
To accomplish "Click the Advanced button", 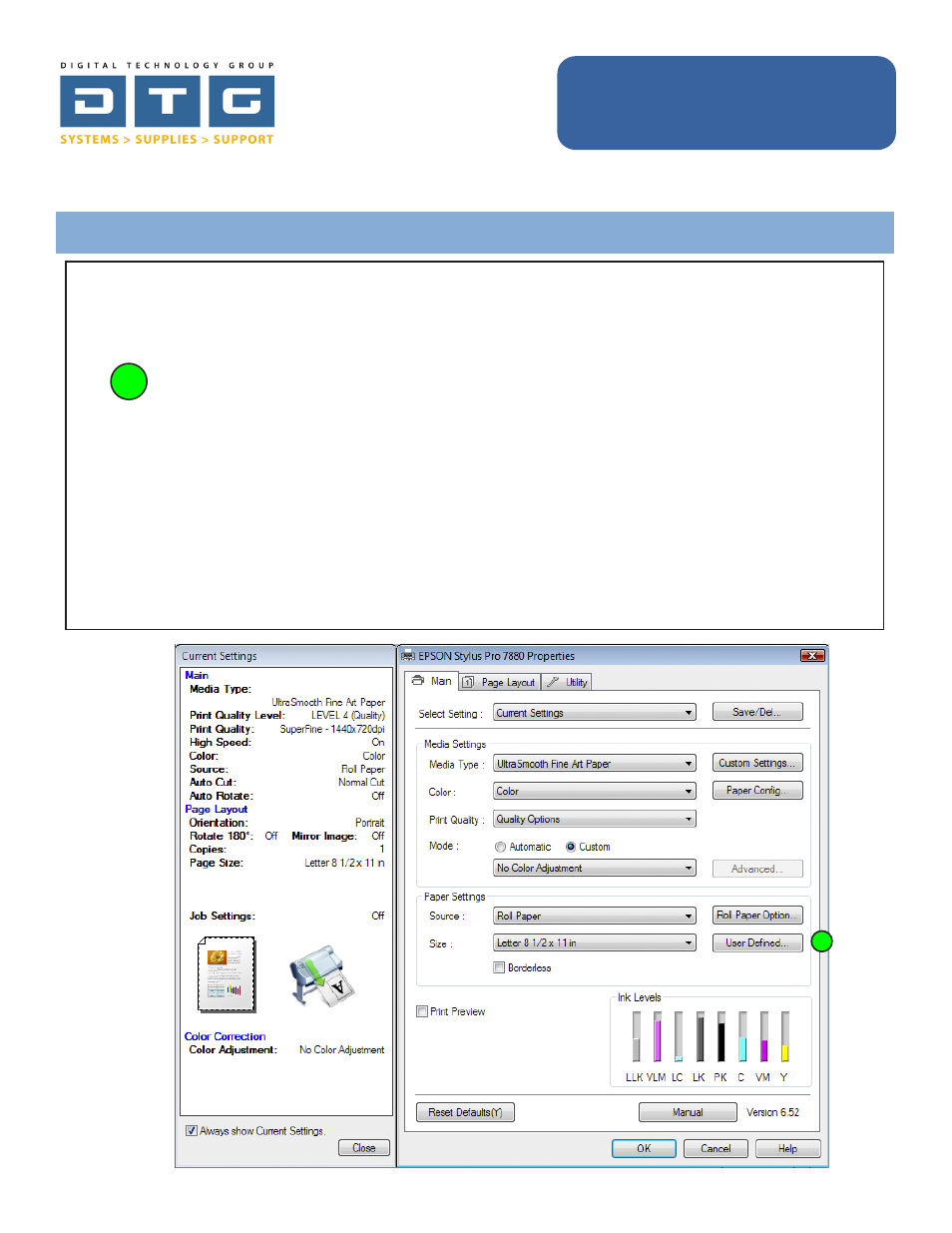I will click(x=757, y=869).
